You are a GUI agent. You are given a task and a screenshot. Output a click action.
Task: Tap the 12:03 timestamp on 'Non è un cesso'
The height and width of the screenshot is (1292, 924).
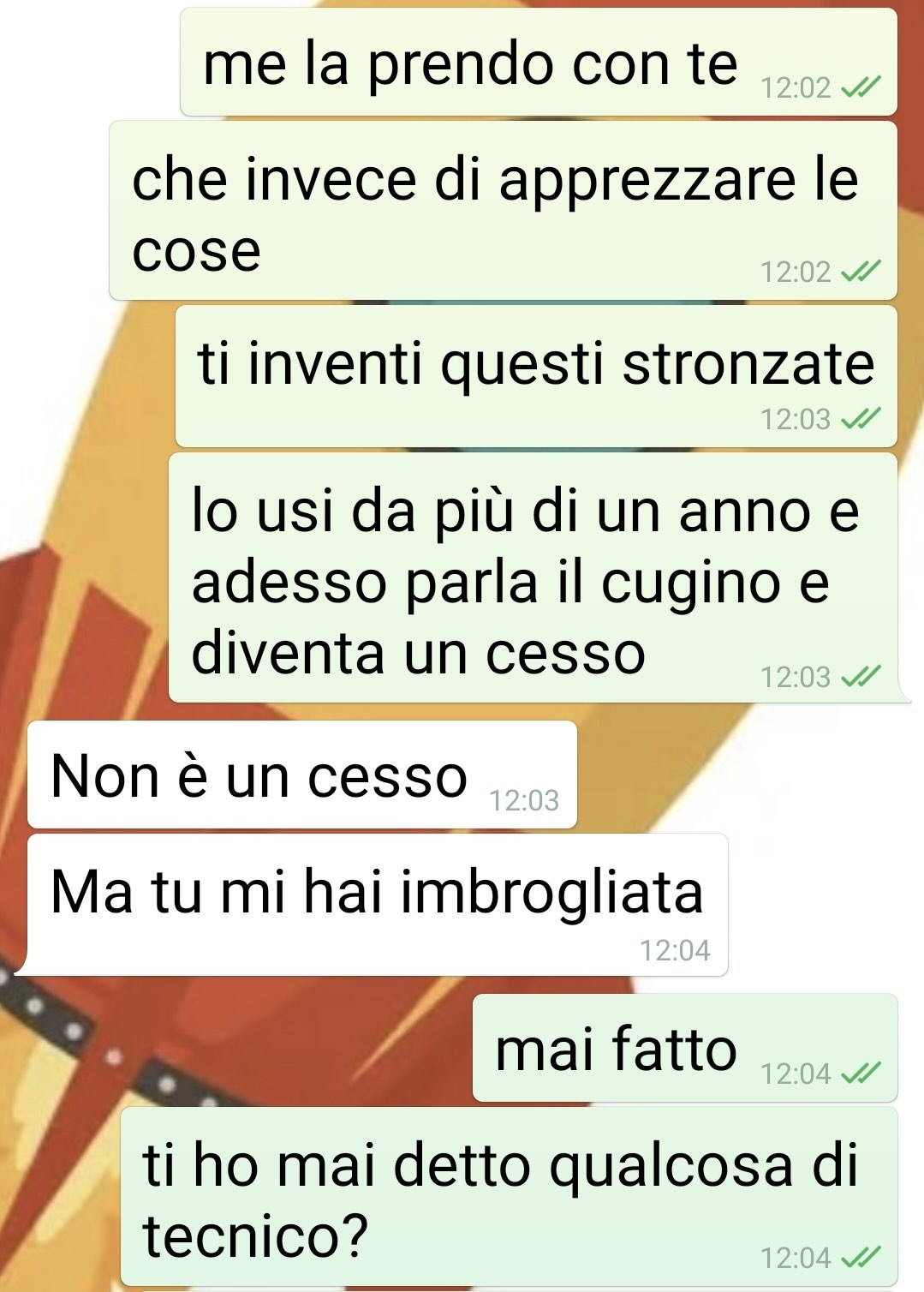click(524, 800)
